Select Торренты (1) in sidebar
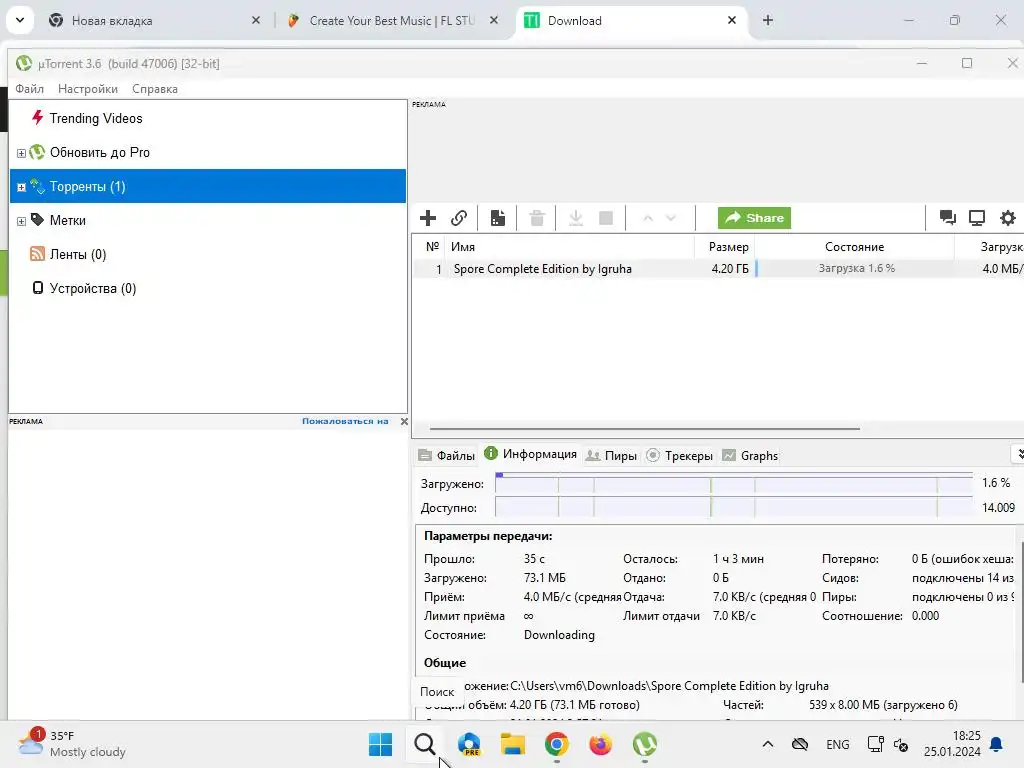This screenshot has width=1024, height=768. pos(208,186)
